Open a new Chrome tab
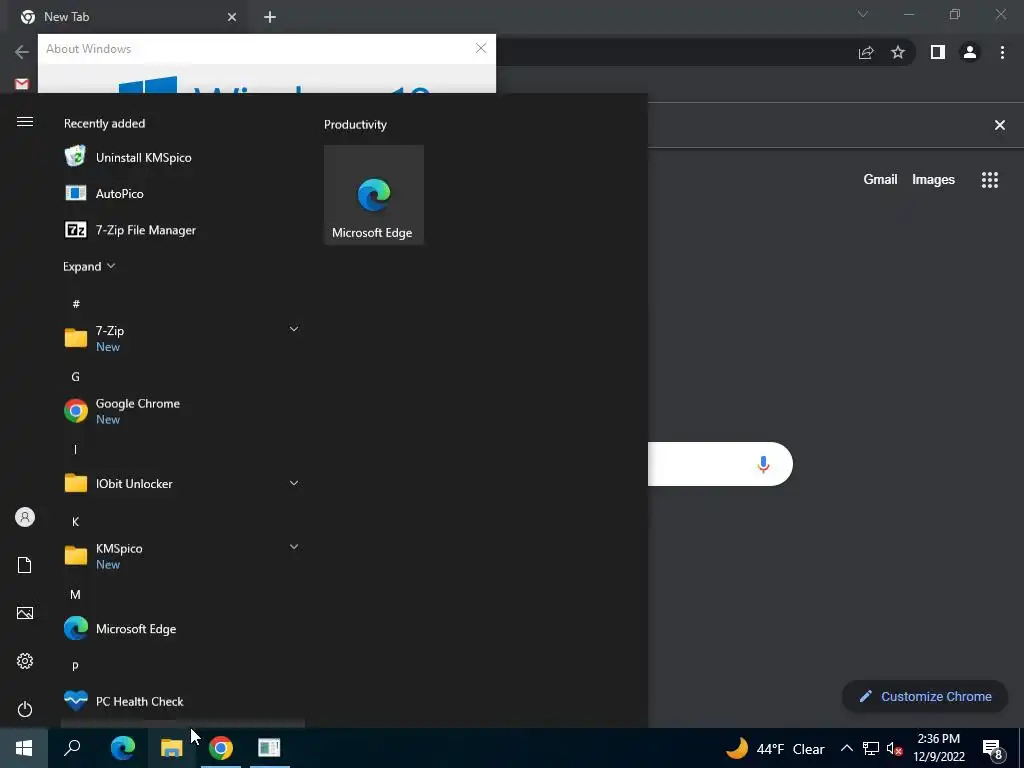Image resolution: width=1024 pixels, height=768 pixels. (270, 18)
